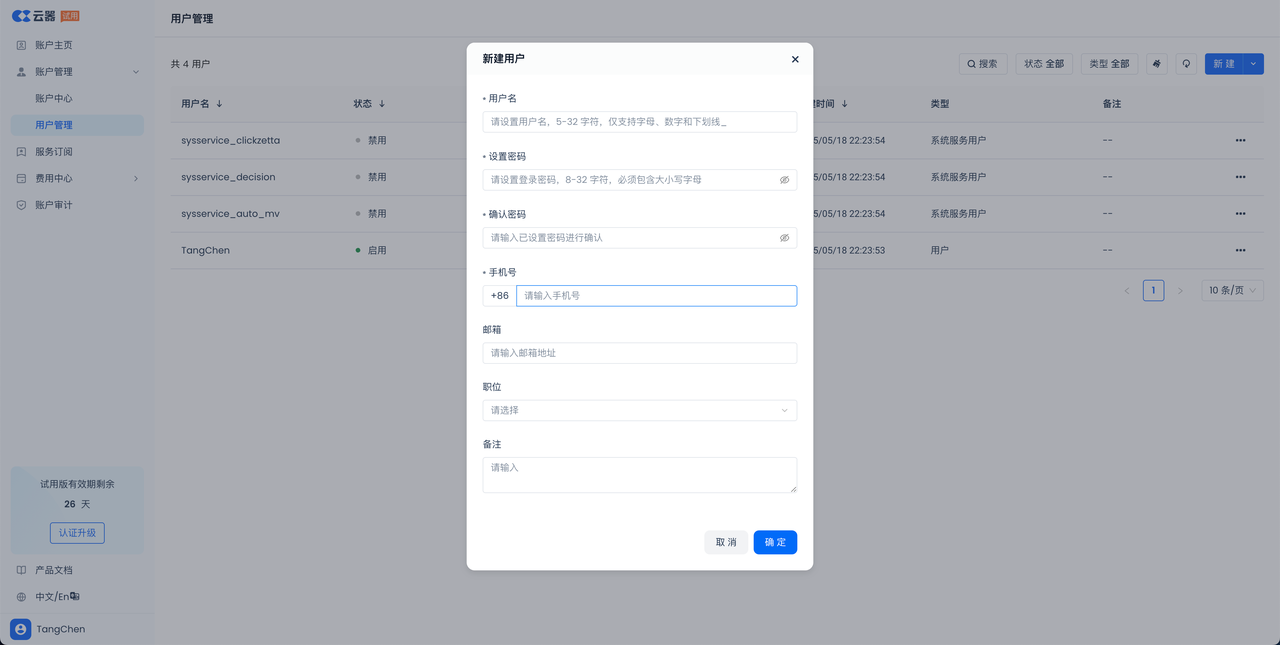Go to 服务订阅 in the sidebar
1280x645 pixels.
tap(53, 152)
